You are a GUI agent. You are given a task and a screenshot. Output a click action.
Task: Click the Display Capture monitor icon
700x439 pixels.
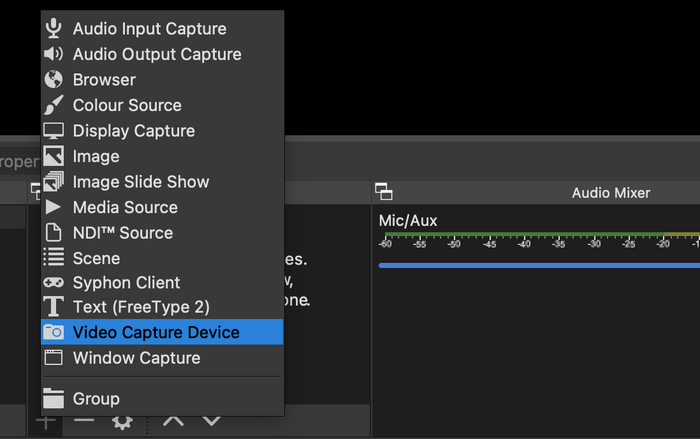pyautogui.click(x=54, y=131)
